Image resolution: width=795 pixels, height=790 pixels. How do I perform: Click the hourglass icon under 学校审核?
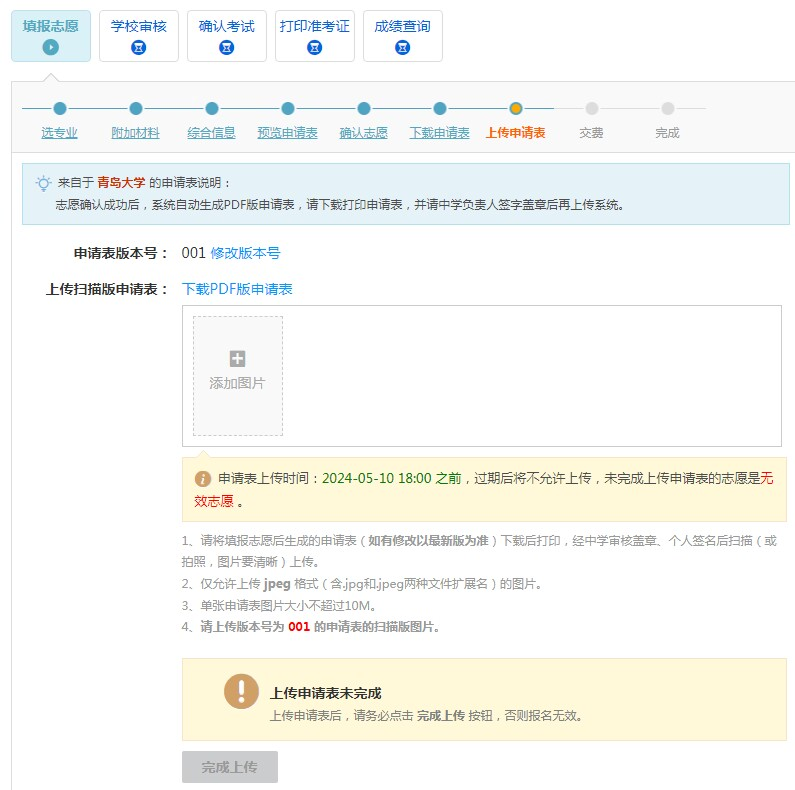point(139,47)
